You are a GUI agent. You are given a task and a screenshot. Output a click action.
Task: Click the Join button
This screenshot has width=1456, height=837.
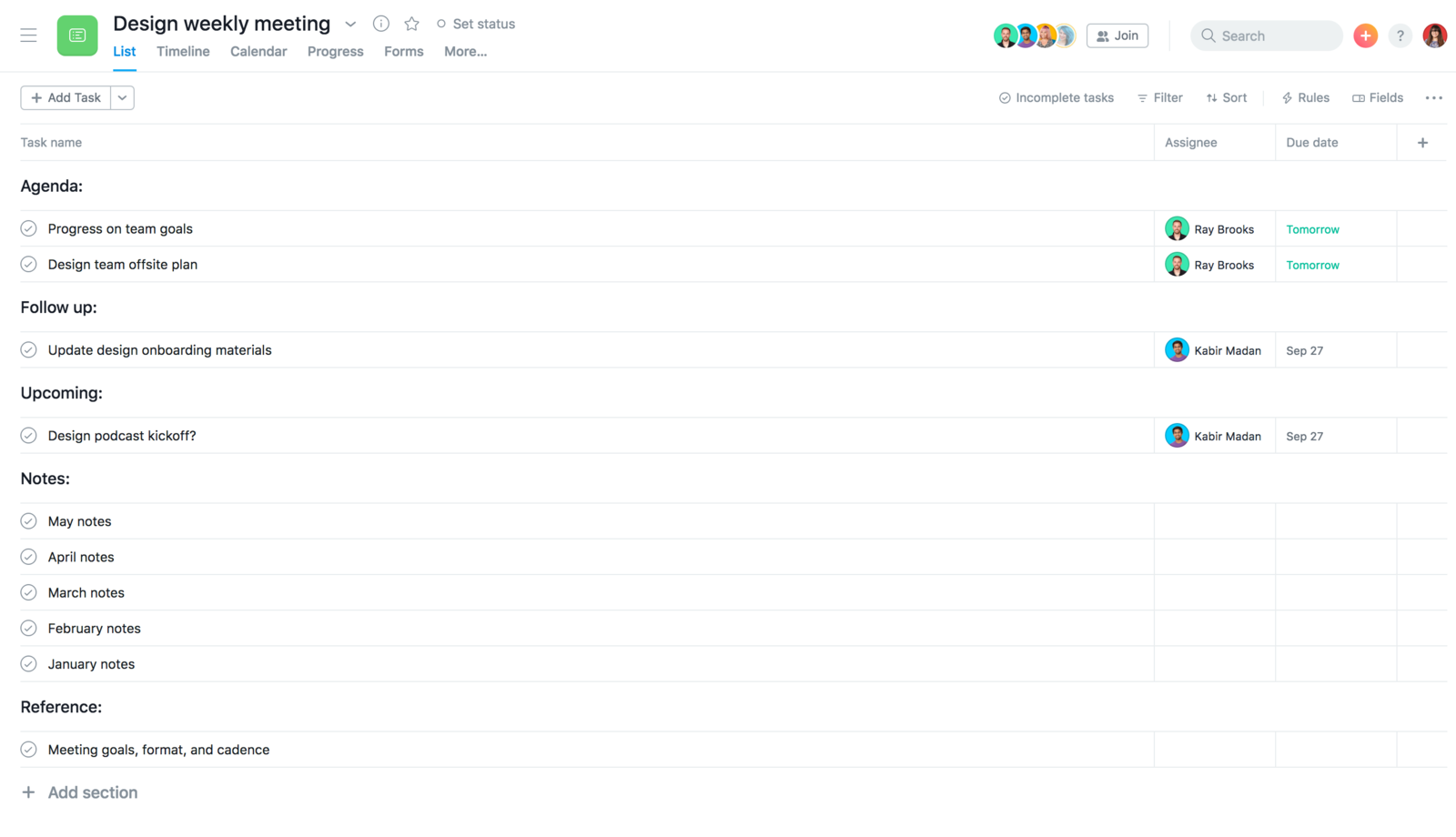(x=1117, y=35)
